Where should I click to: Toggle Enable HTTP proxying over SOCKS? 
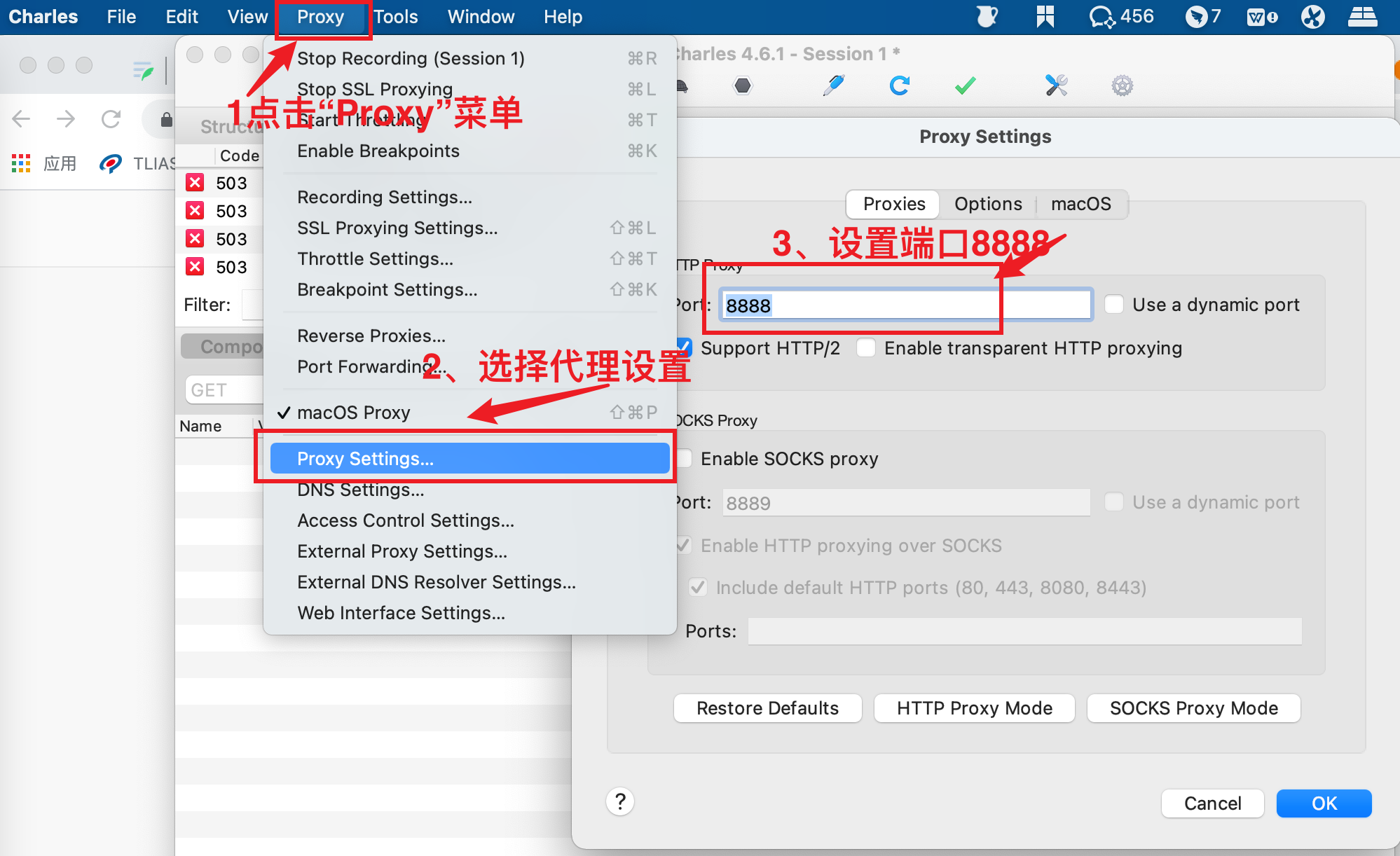click(683, 546)
